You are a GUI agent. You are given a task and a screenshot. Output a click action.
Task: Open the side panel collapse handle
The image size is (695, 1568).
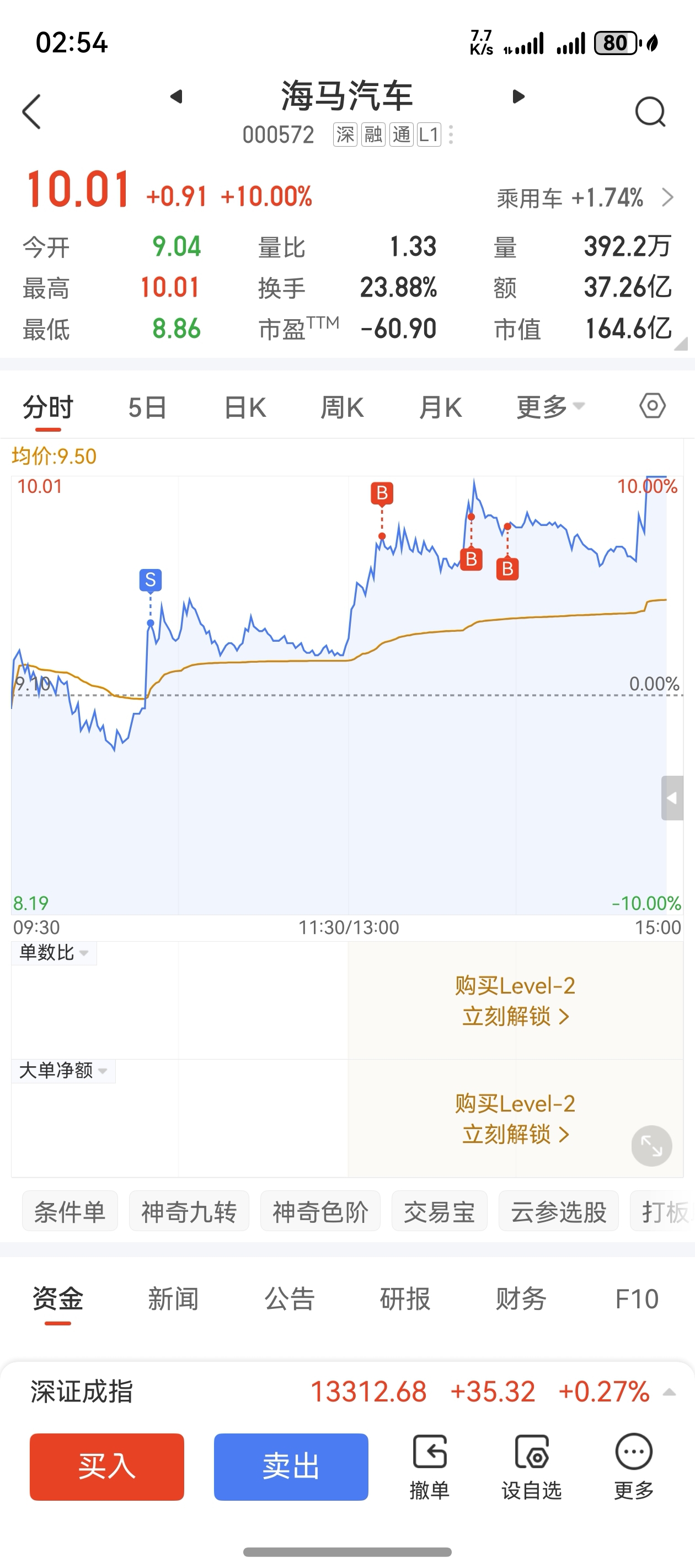pyautogui.click(x=672, y=797)
